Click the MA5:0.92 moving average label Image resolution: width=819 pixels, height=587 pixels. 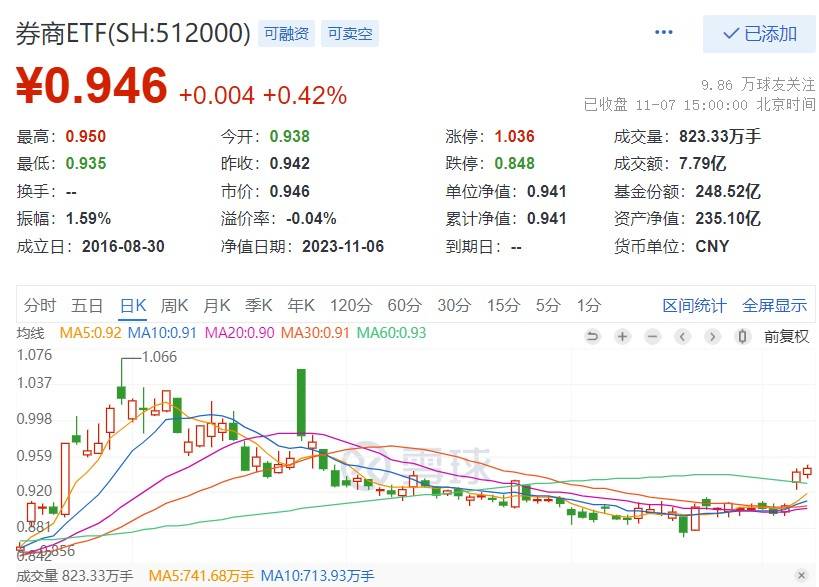click(x=91, y=332)
